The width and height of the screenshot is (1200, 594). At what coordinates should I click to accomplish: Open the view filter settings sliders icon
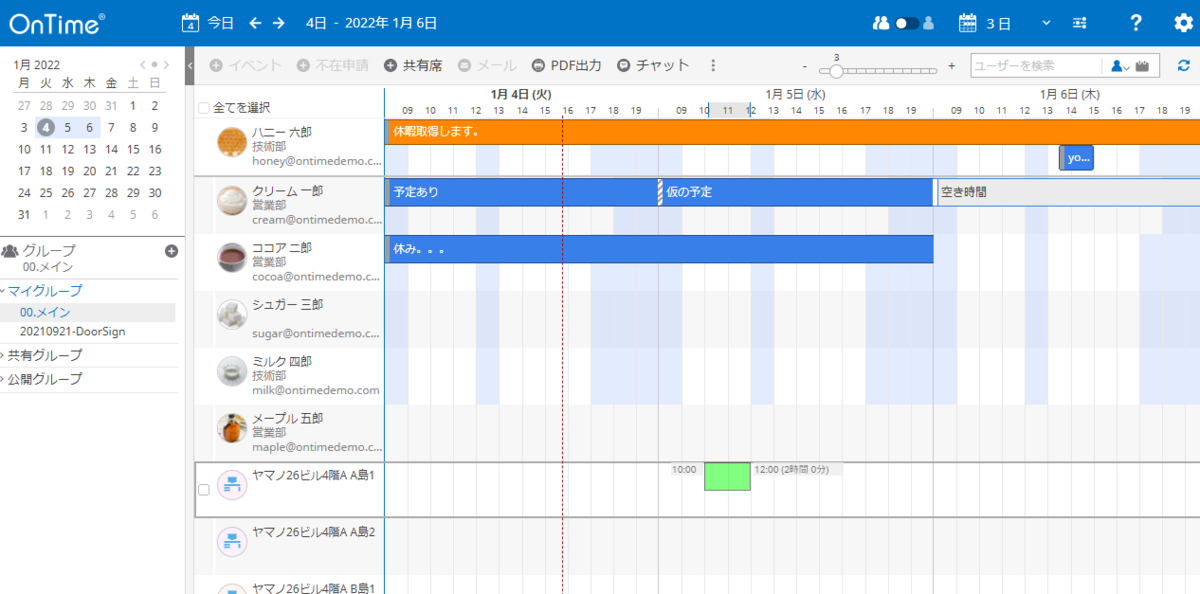pyautogui.click(x=1080, y=23)
